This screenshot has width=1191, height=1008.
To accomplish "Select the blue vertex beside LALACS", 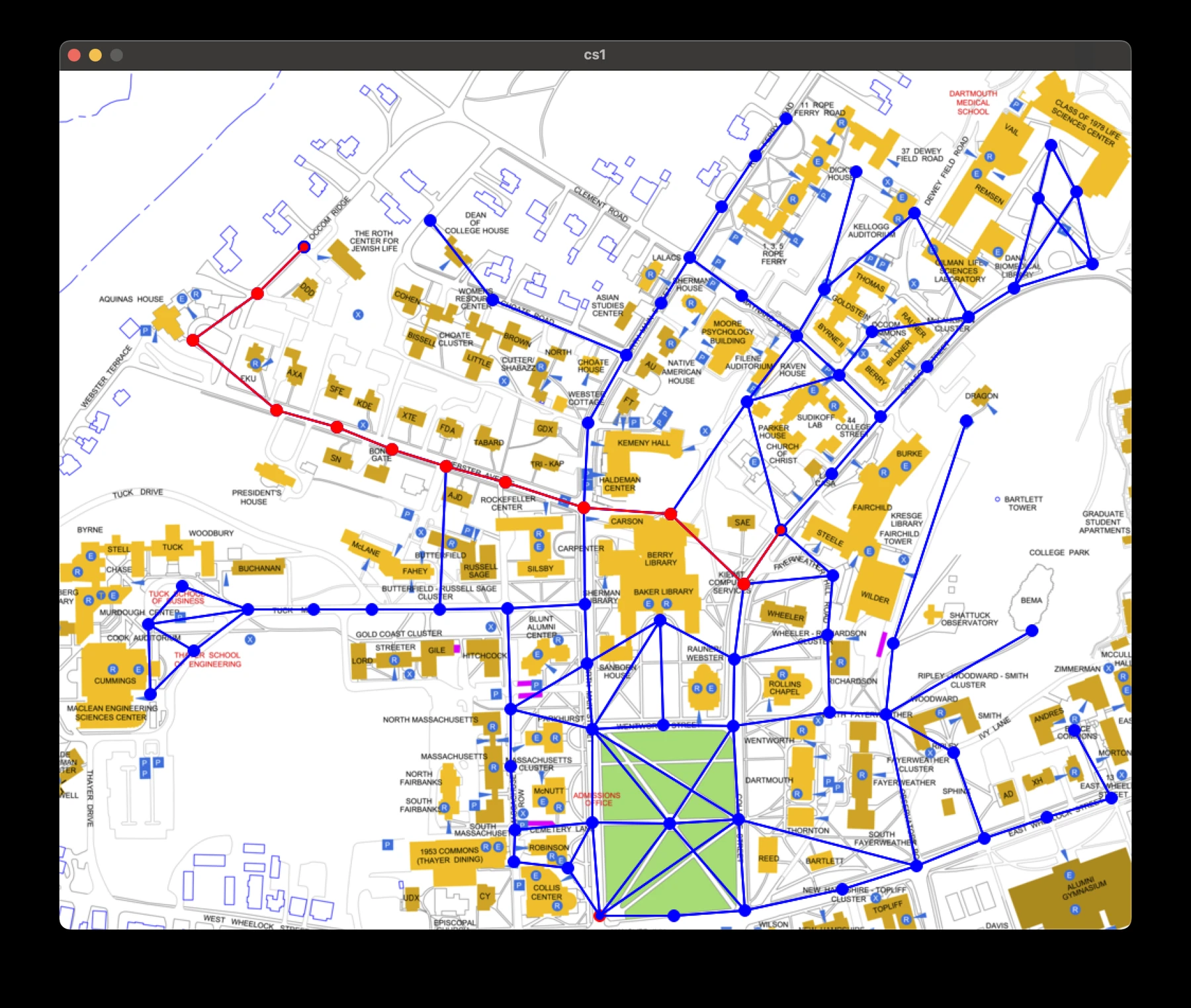I will (x=689, y=257).
